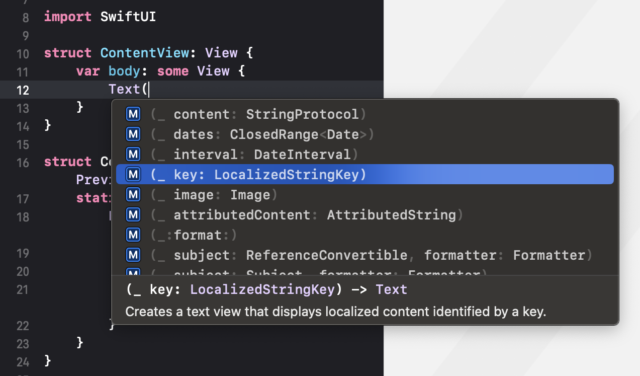Pick the key: LocalizedStringKey completion
This screenshot has width=640, height=376.
(x=365, y=174)
